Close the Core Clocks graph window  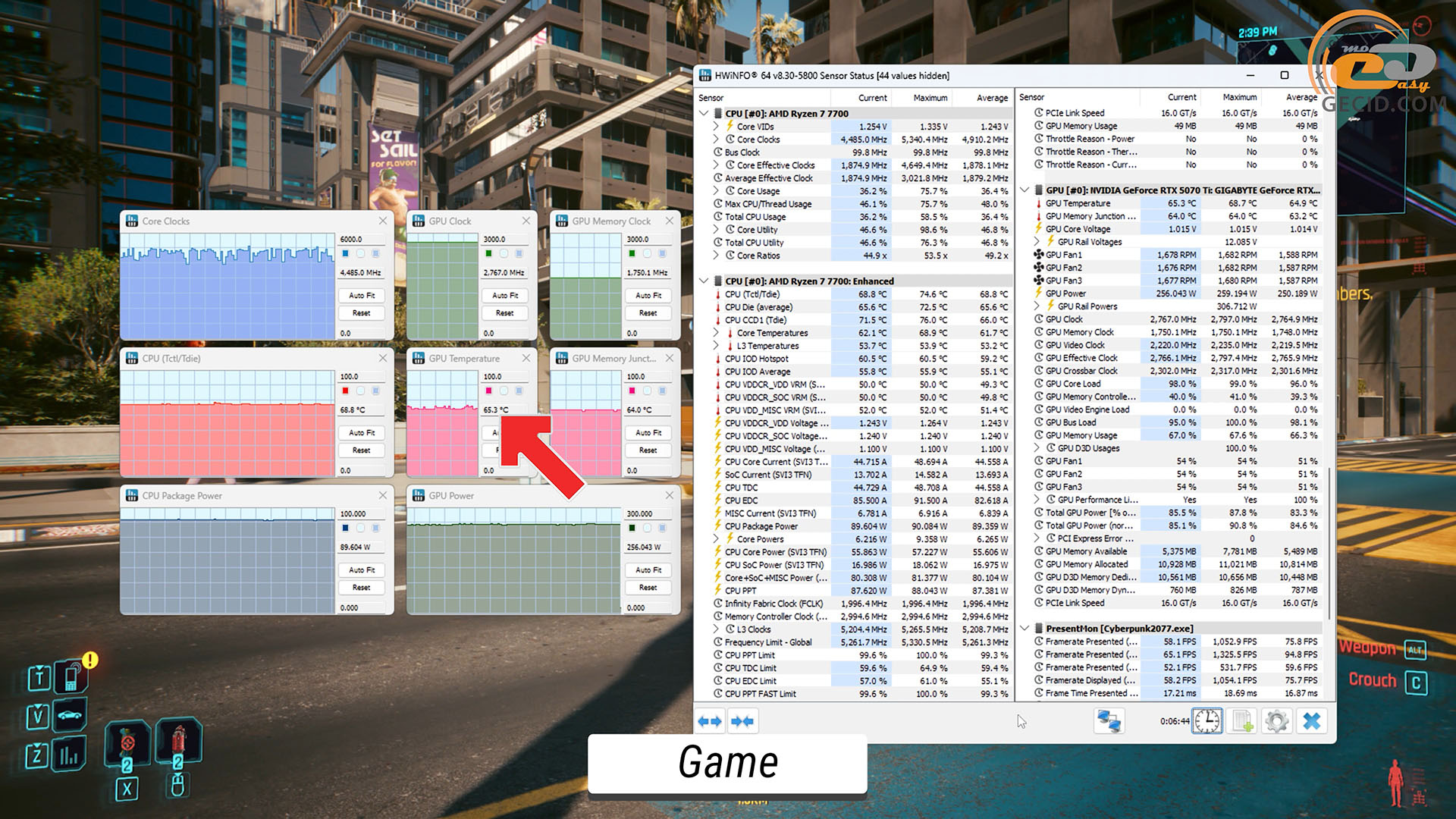pos(382,221)
